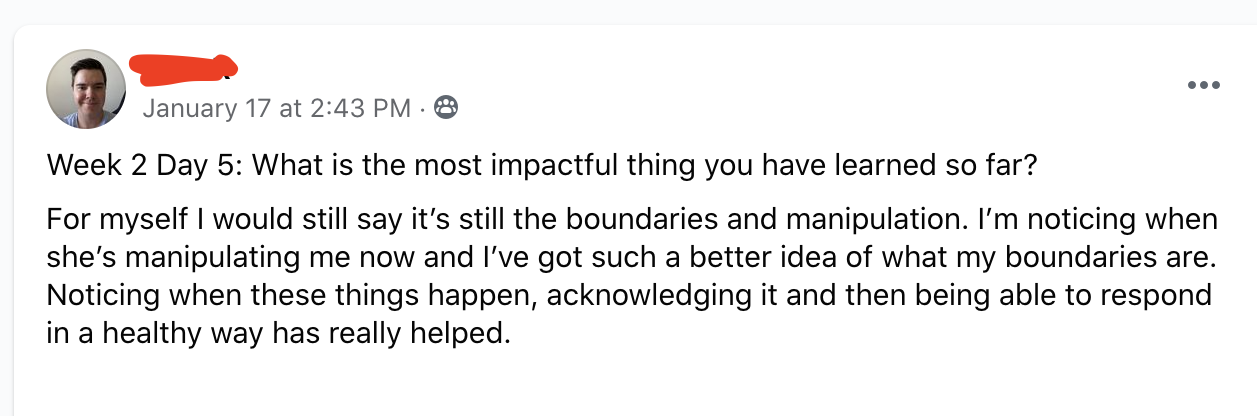Click the group audience icon beside timestamp
Viewport: 1257px width, 416px height.
tap(446, 107)
